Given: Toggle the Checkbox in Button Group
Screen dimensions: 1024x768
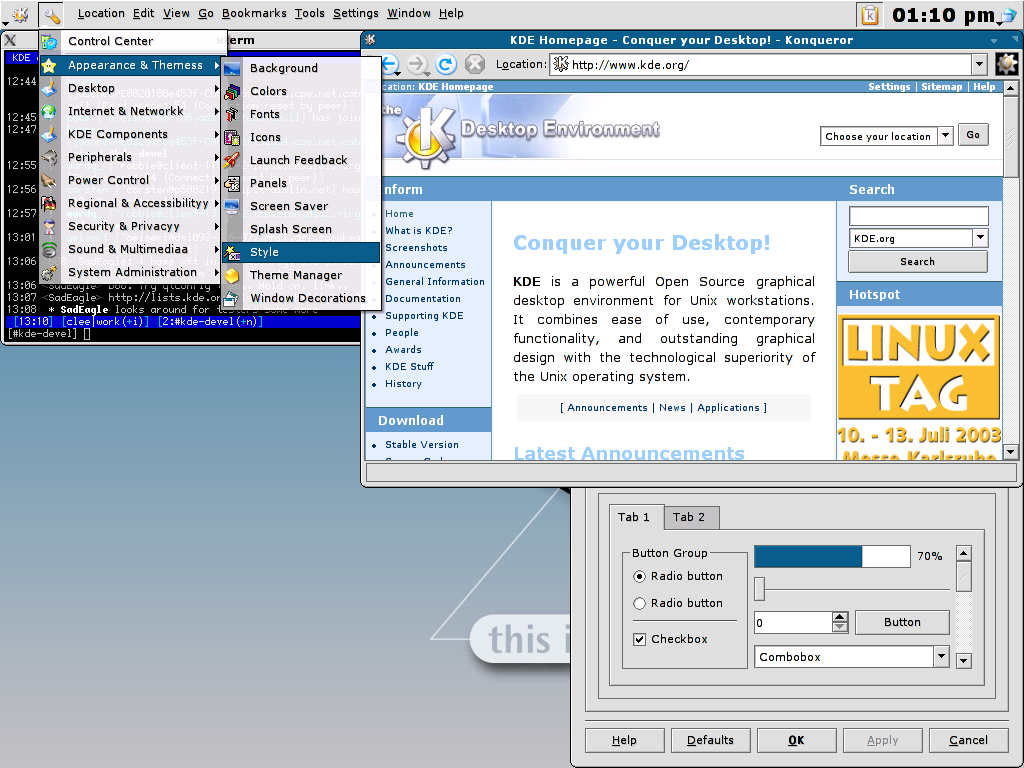Looking at the screenshot, I should click(639, 639).
